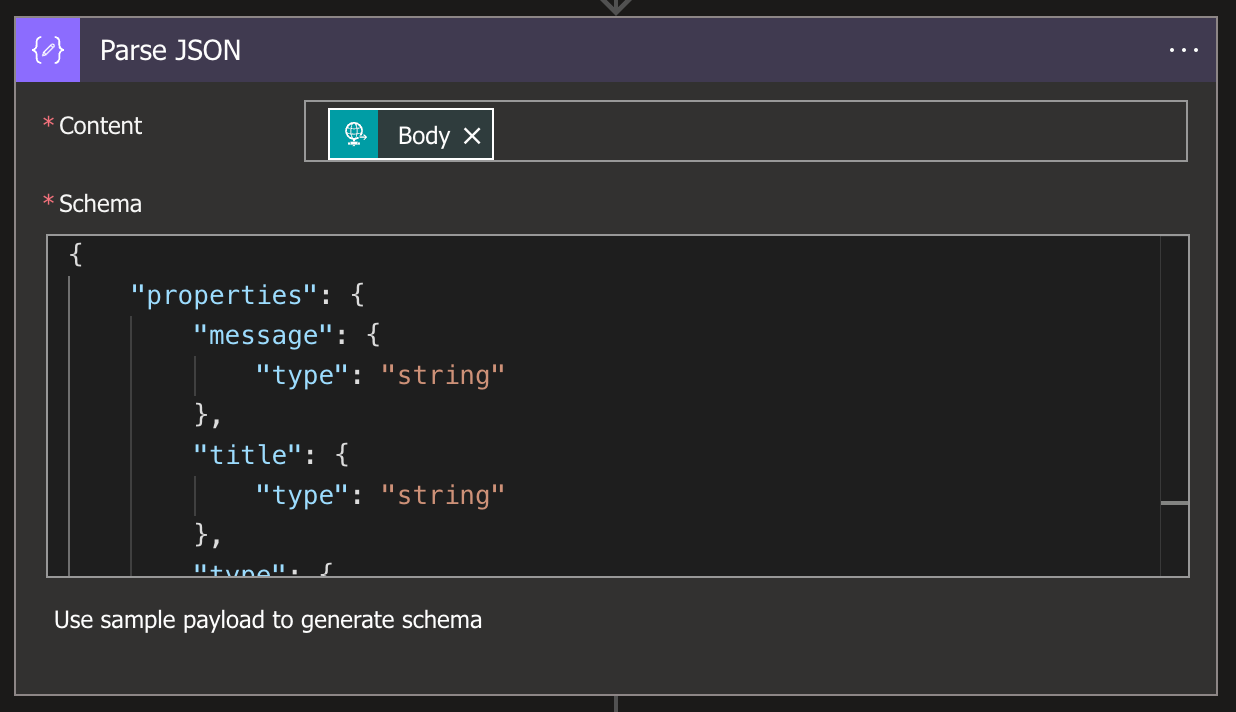Click the closing brace after message block
Viewport: 1236px width, 712px height.
click(x=201, y=415)
